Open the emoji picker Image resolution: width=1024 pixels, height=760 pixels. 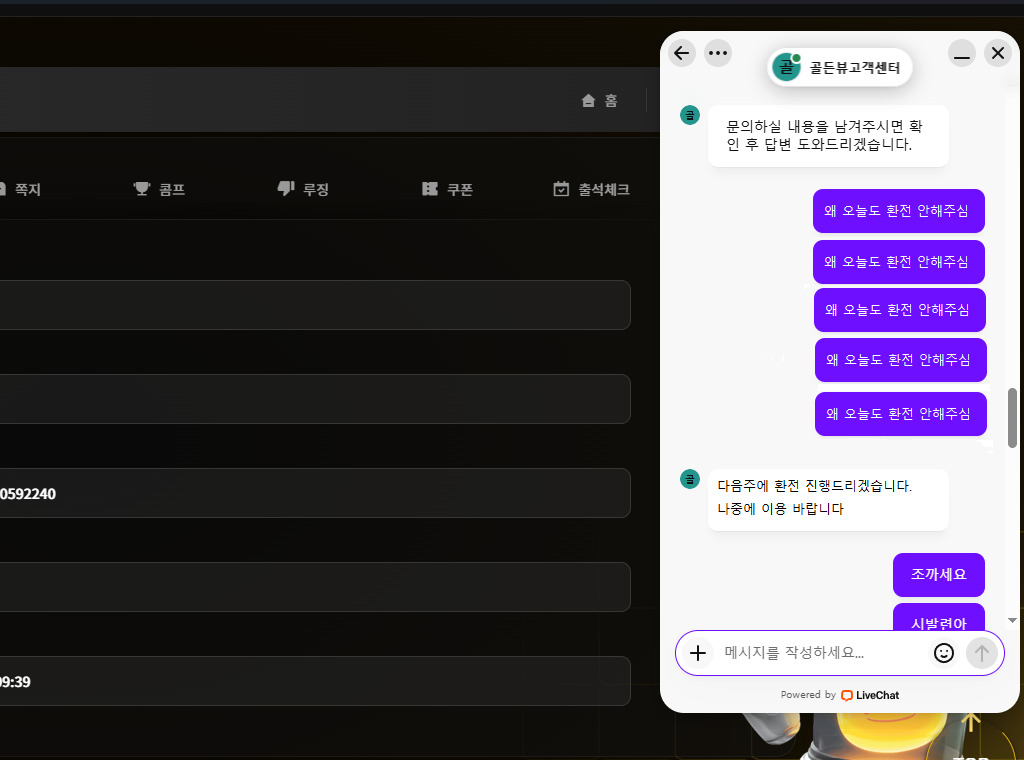tap(943, 653)
